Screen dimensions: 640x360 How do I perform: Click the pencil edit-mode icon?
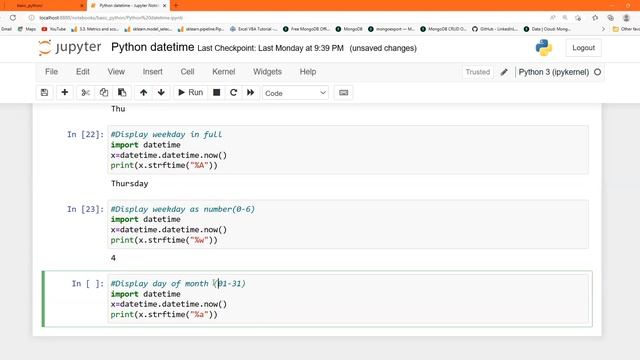[504, 72]
